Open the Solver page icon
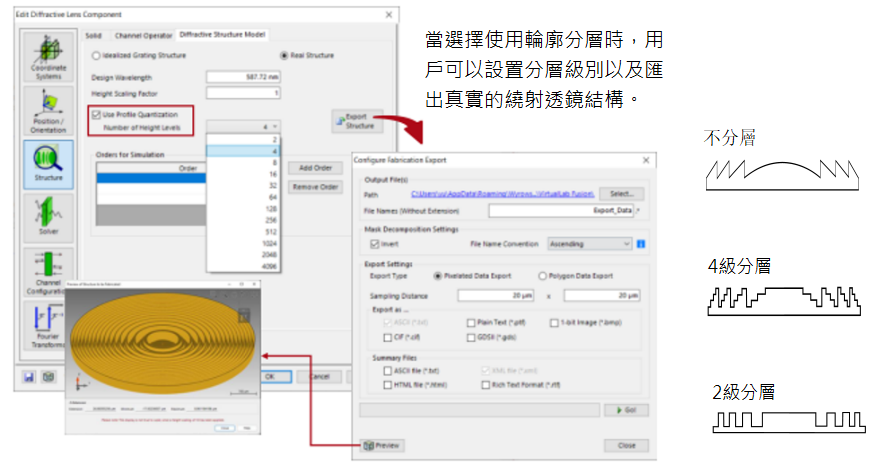 tap(48, 216)
